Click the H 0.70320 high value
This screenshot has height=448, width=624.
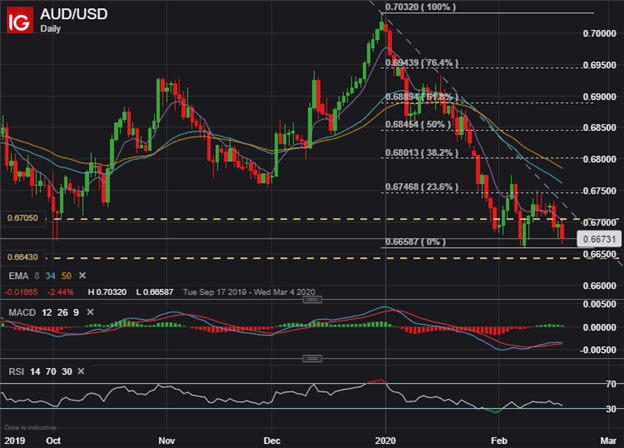pyautogui.click(x=107, y=292)
